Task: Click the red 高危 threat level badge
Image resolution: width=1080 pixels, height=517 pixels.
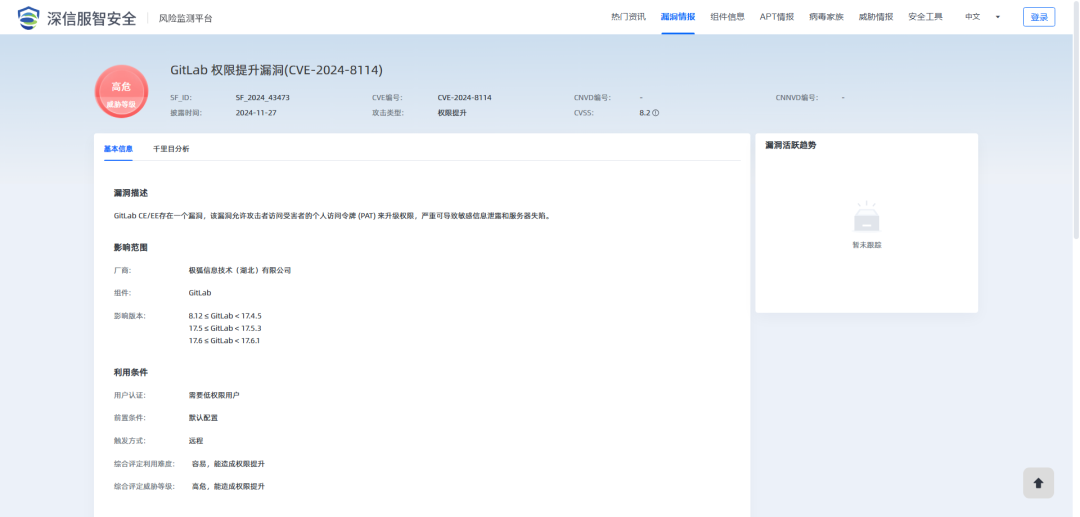Action: (x=121, y=92)
